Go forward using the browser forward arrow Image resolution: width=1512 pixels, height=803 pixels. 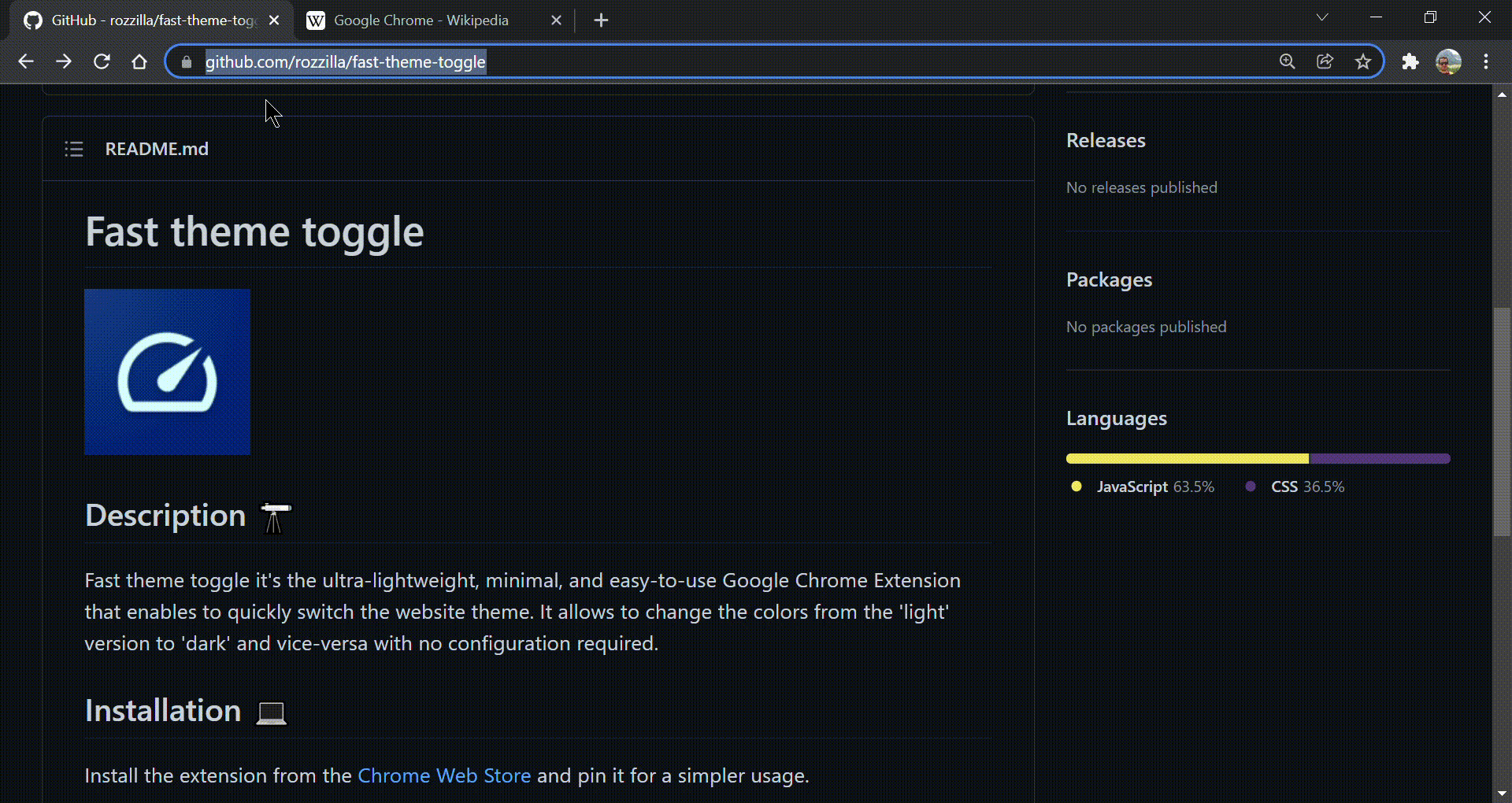click(x=64, y=61)
